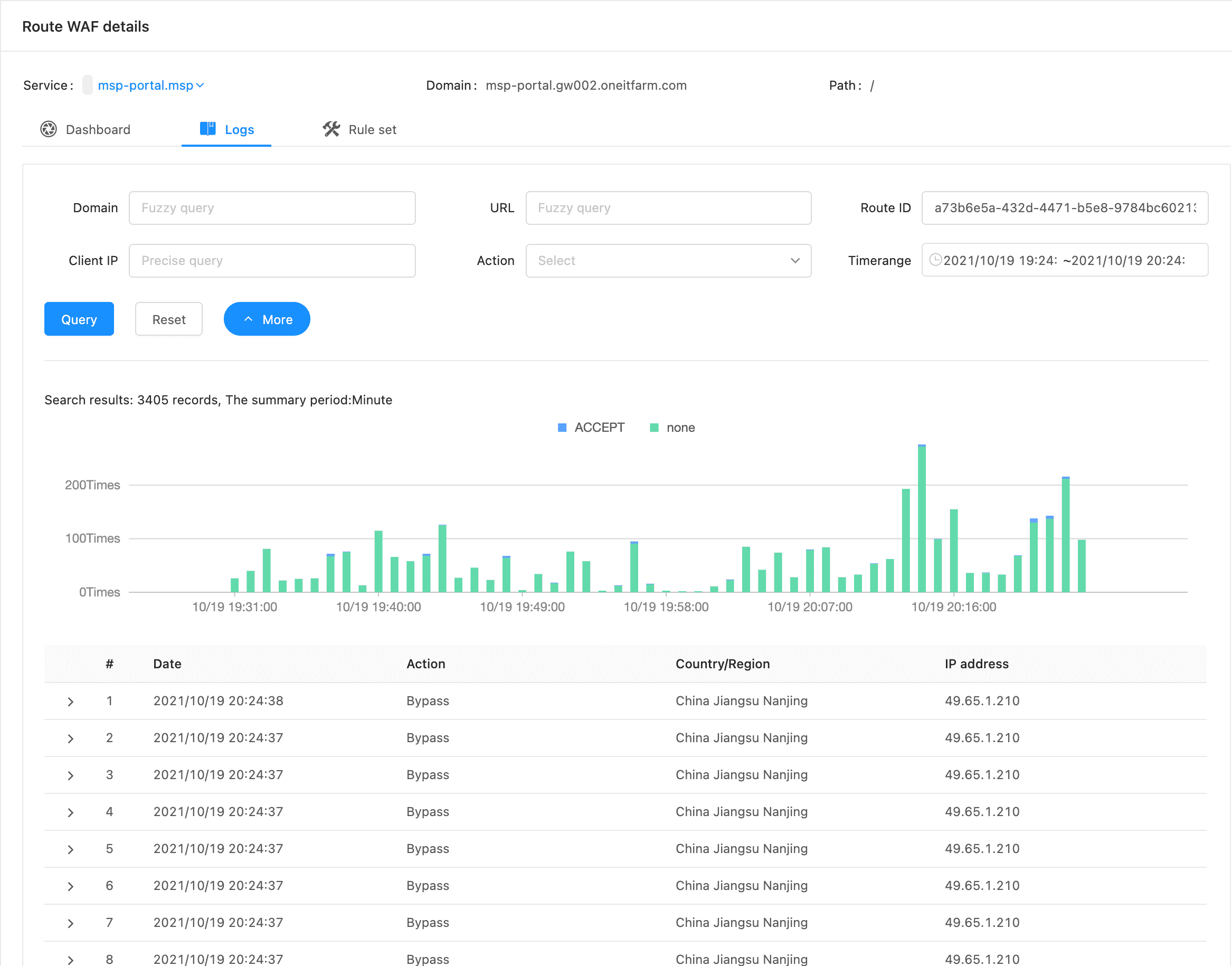Image resolution: width=1232 pixels, height=966 pixels.
Task: Toggle the none legend series
Action: click(x=672, y=428)
